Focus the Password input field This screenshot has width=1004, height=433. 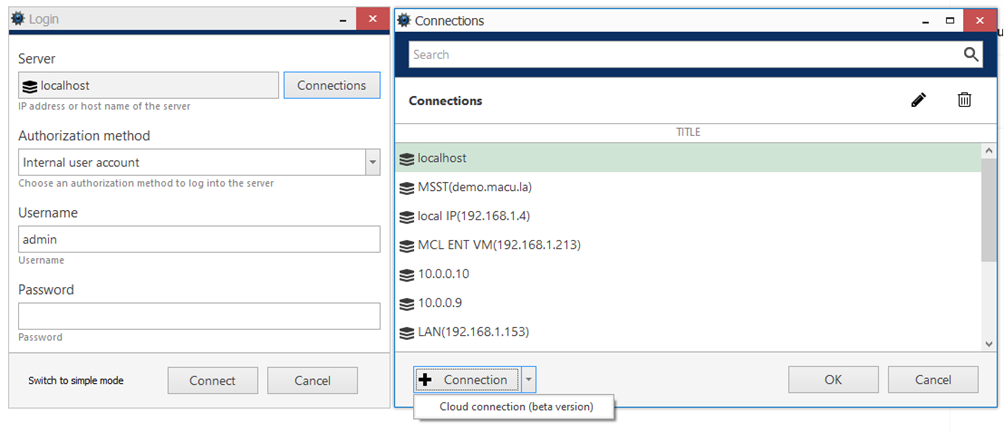199,316
